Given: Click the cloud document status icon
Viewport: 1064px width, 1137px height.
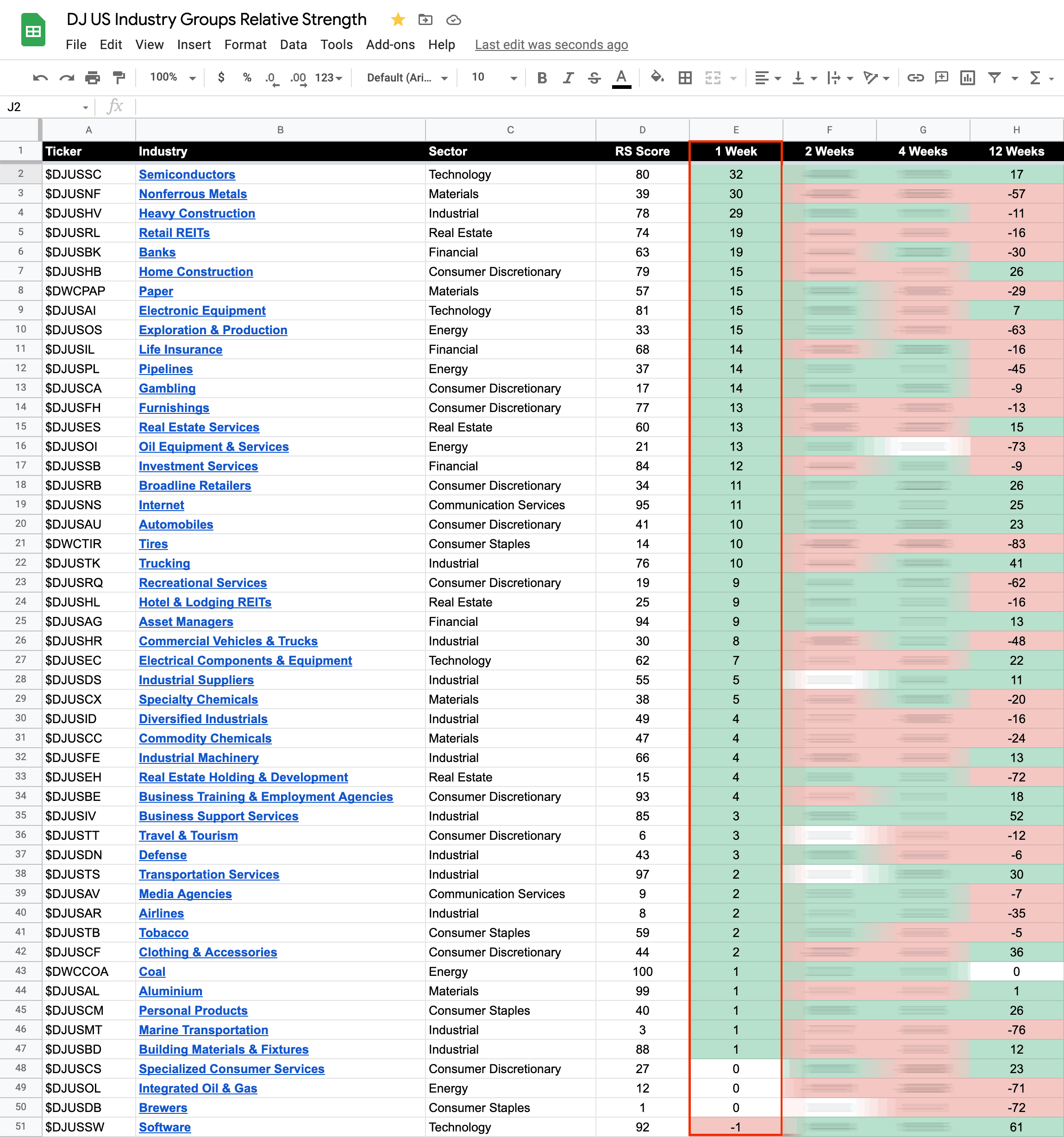Looking at the screenshot, I should pyautogui.click(x=454, y=20).
